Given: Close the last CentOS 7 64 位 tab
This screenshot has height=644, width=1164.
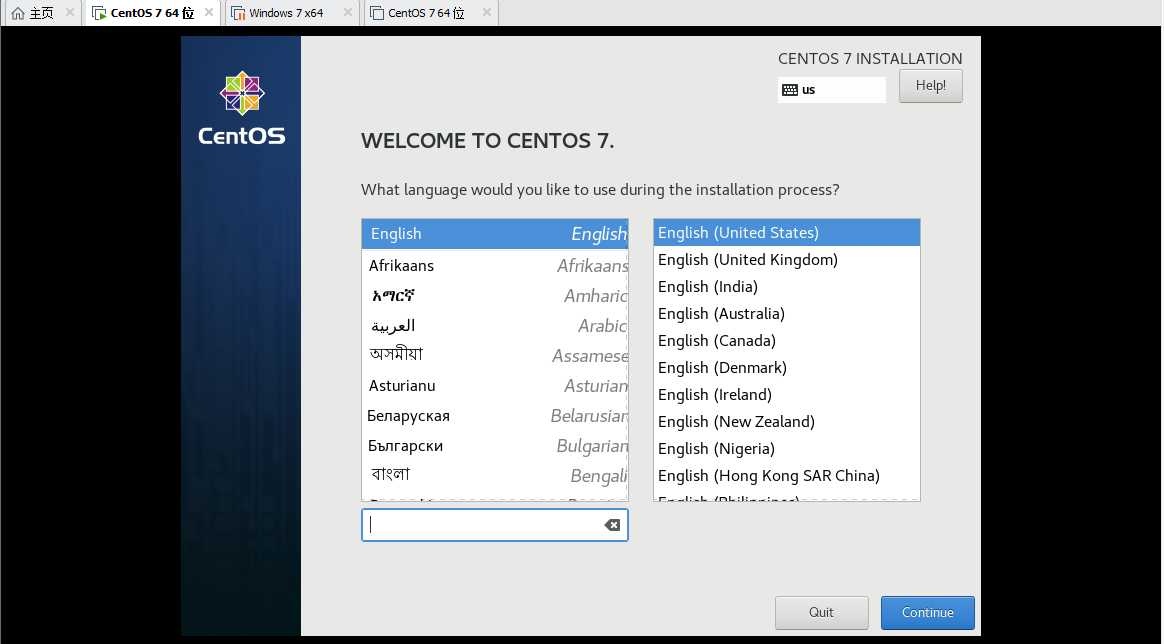Looking at the screenshot, I should coord(486,13).
